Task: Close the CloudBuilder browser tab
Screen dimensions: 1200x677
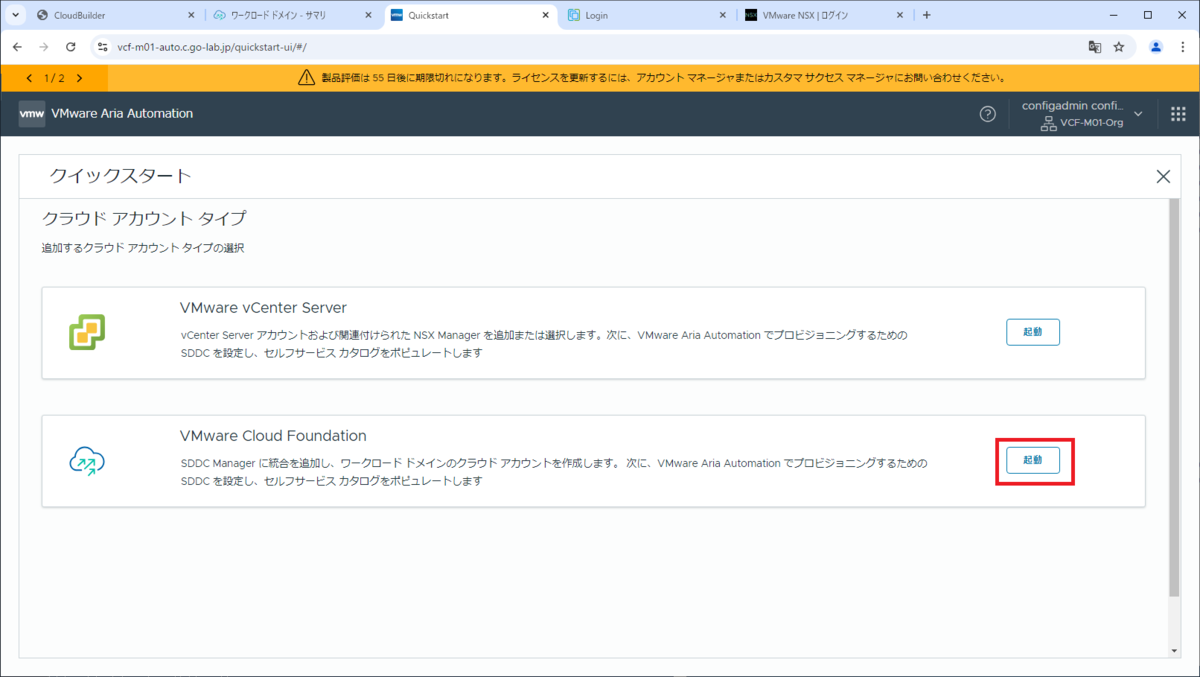Action: click(x=190, y=15)
